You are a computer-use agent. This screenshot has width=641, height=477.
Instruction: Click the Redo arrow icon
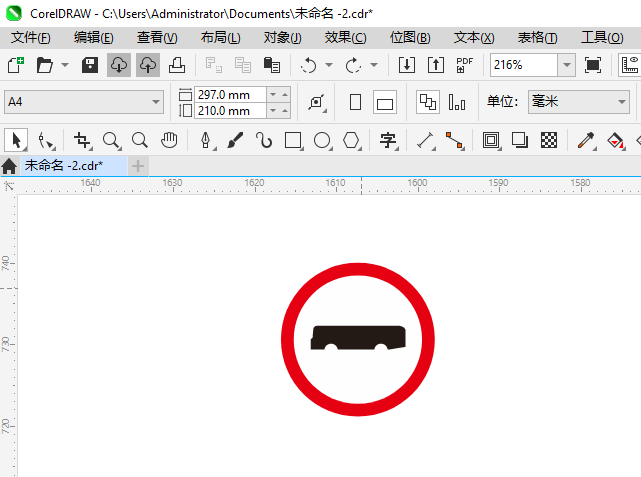(x=353, y=65)
